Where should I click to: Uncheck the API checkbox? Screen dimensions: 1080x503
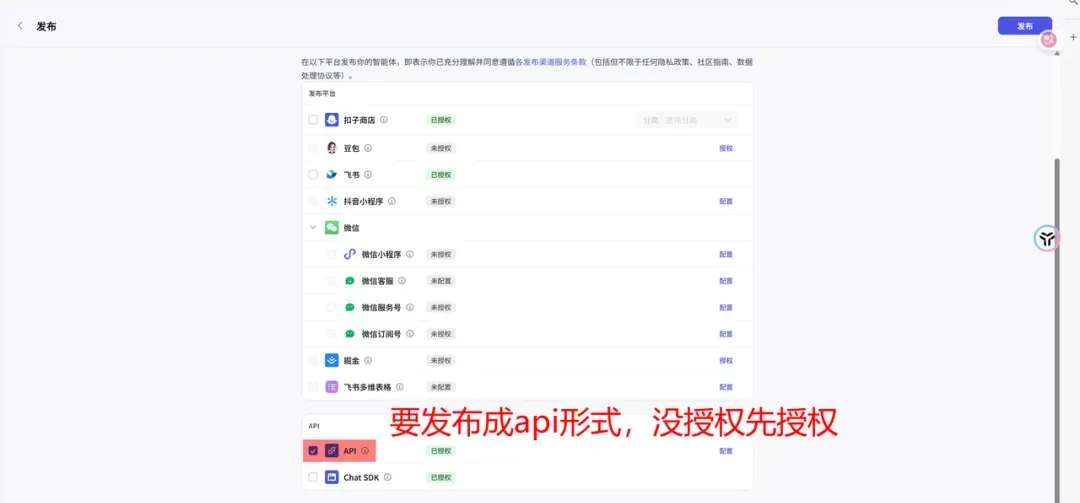tap(313, 451)
